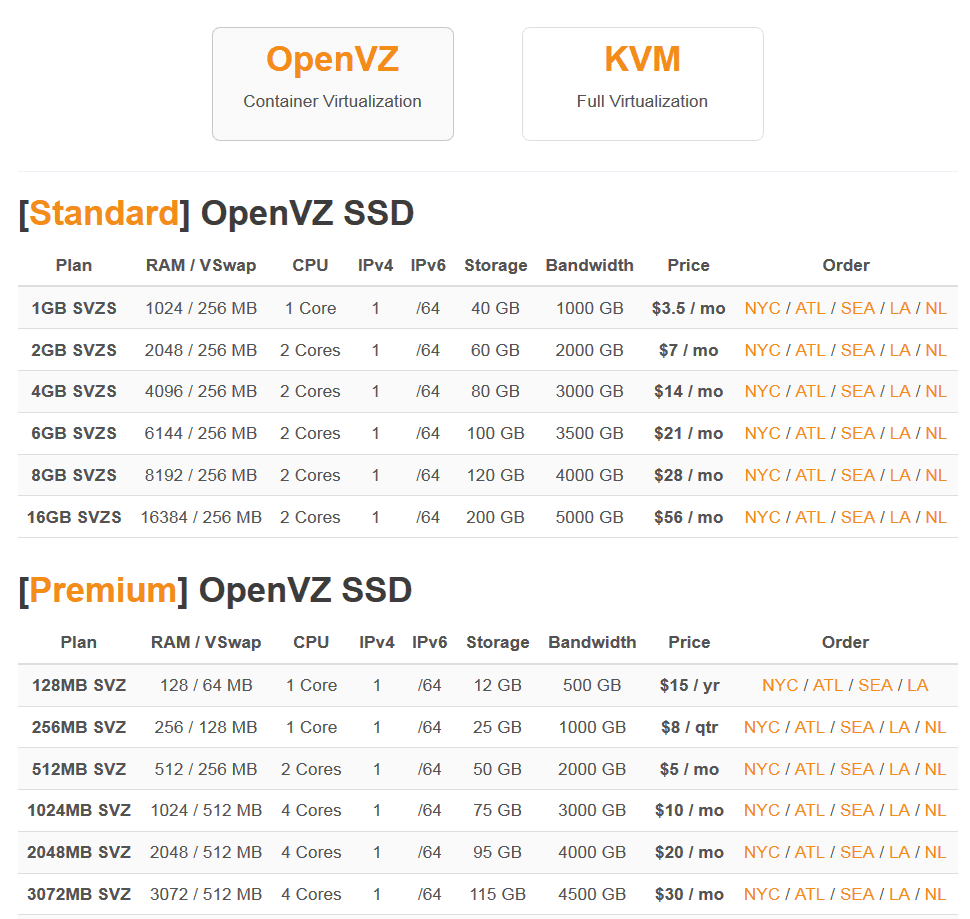Click the 'Bandwidth' header in Standard table
The image size is (970, 919).
point(590,265)
